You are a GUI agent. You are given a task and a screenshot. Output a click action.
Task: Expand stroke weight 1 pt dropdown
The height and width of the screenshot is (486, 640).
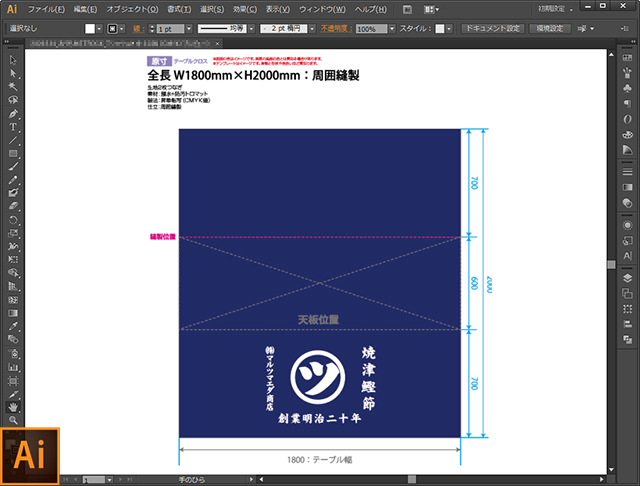point(189,29)
